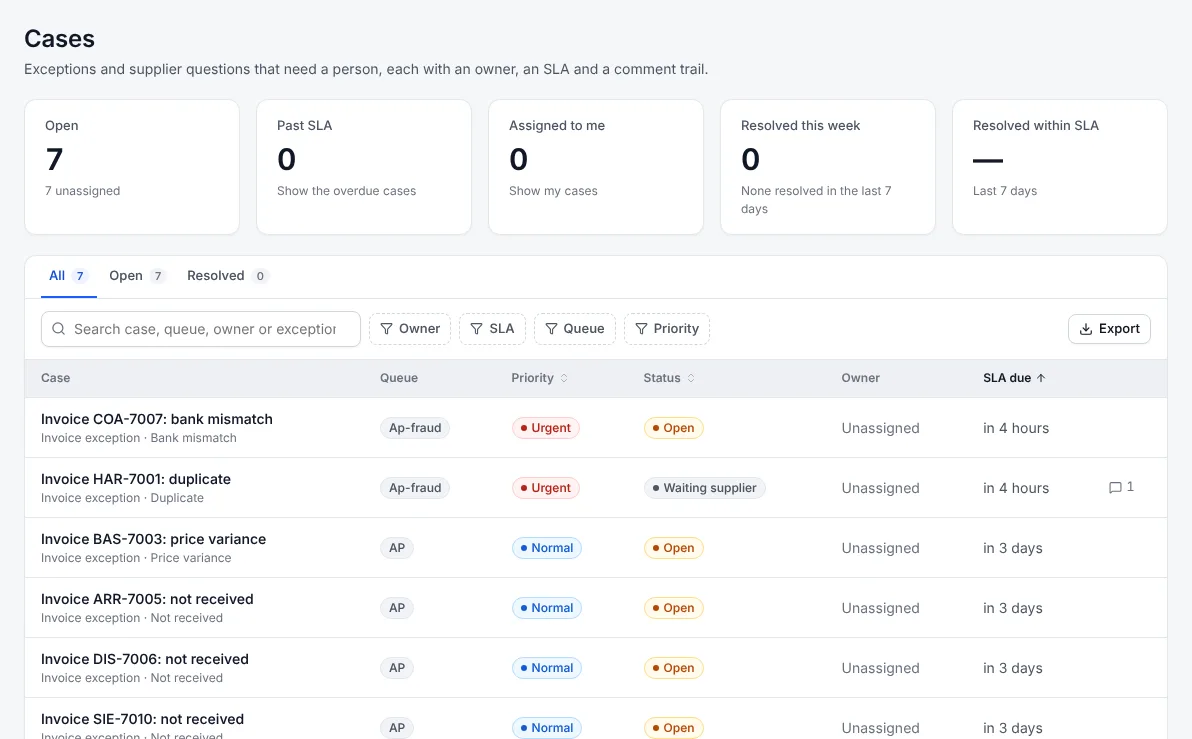Click the Cases page heading
1192x739 pixels.
click(x=59, y=39)
